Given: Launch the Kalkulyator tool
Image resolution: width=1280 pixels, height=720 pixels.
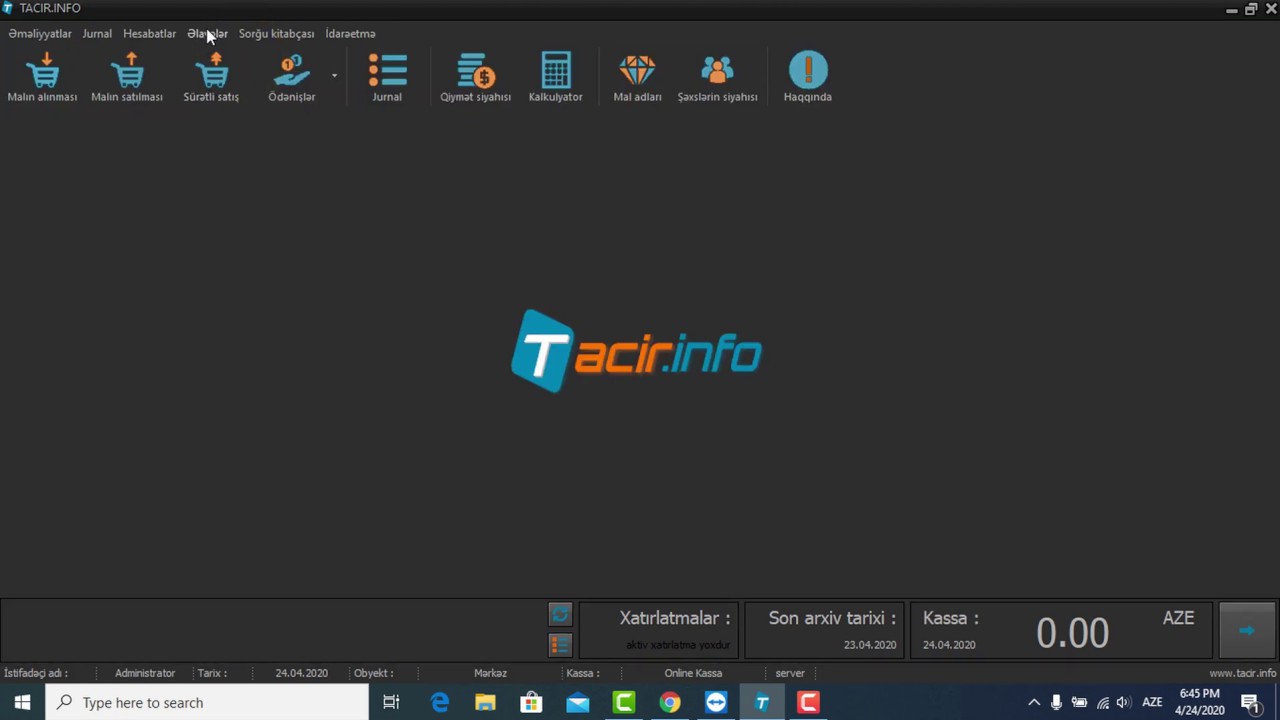Looking at the screenshot, I should pyautogui.click(x=556, y=78).
